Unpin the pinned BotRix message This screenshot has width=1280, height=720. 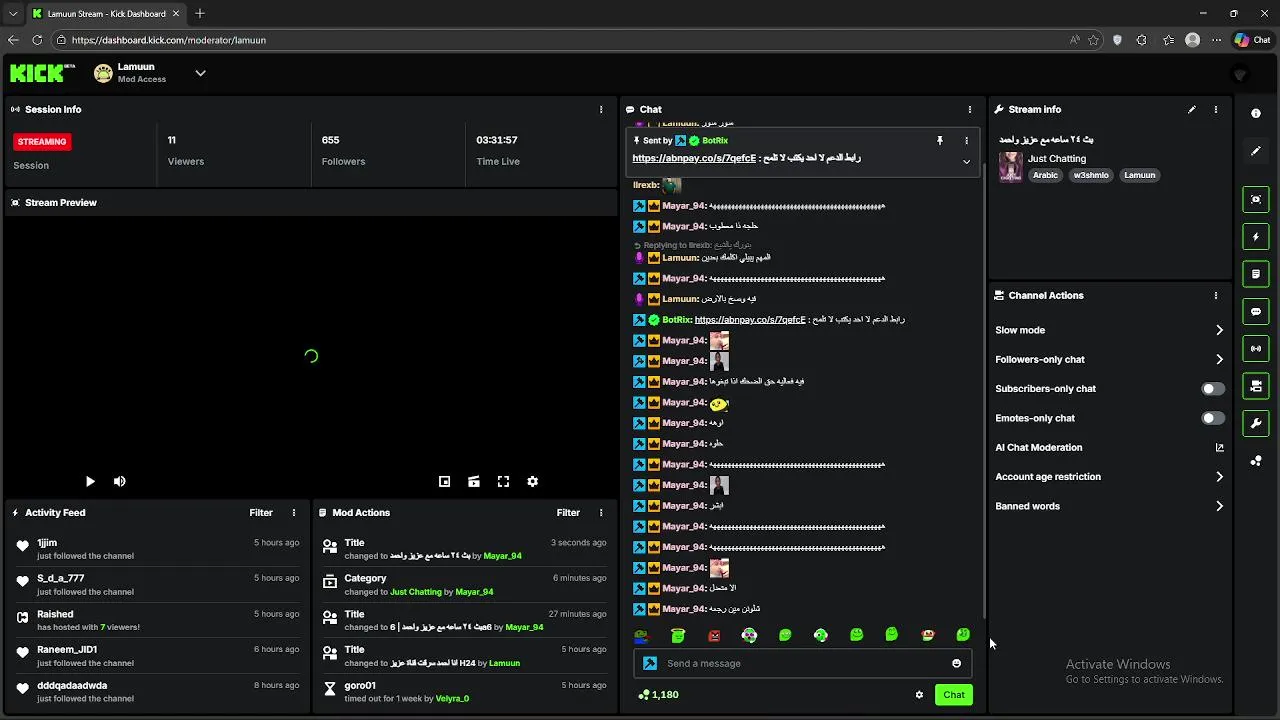tap(940, 141)
